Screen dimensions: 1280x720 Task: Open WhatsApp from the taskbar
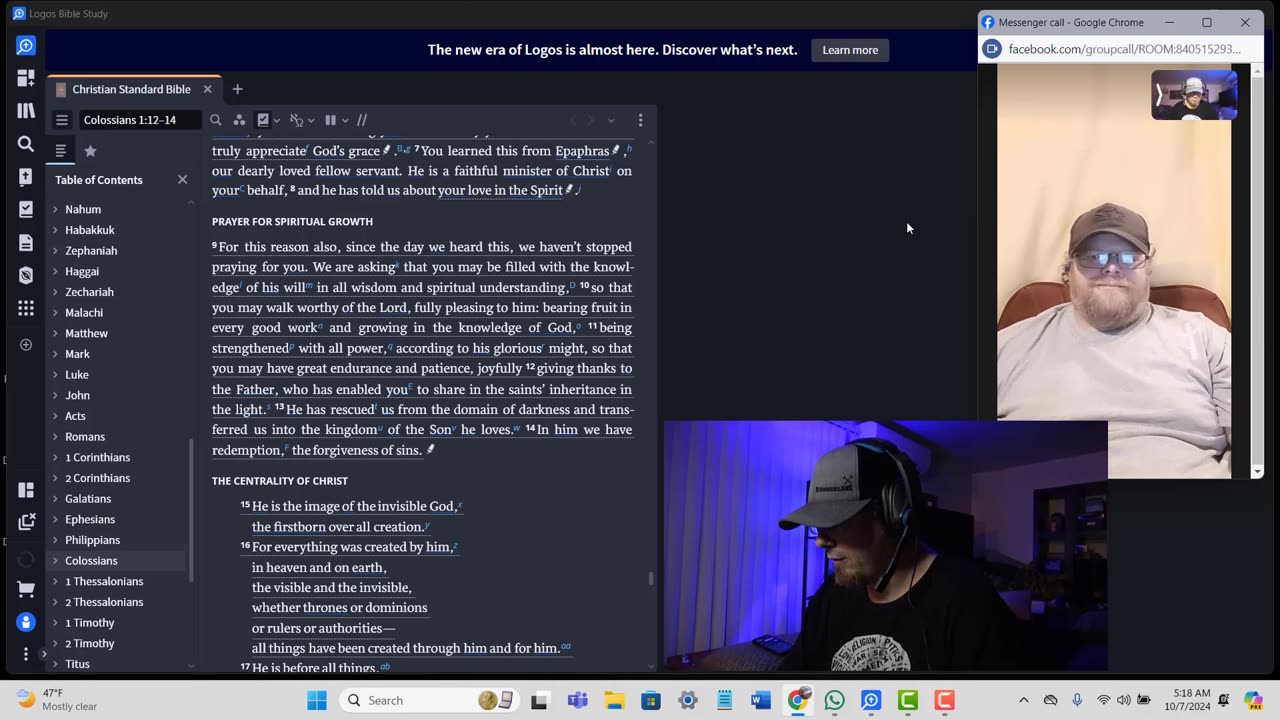834,700
